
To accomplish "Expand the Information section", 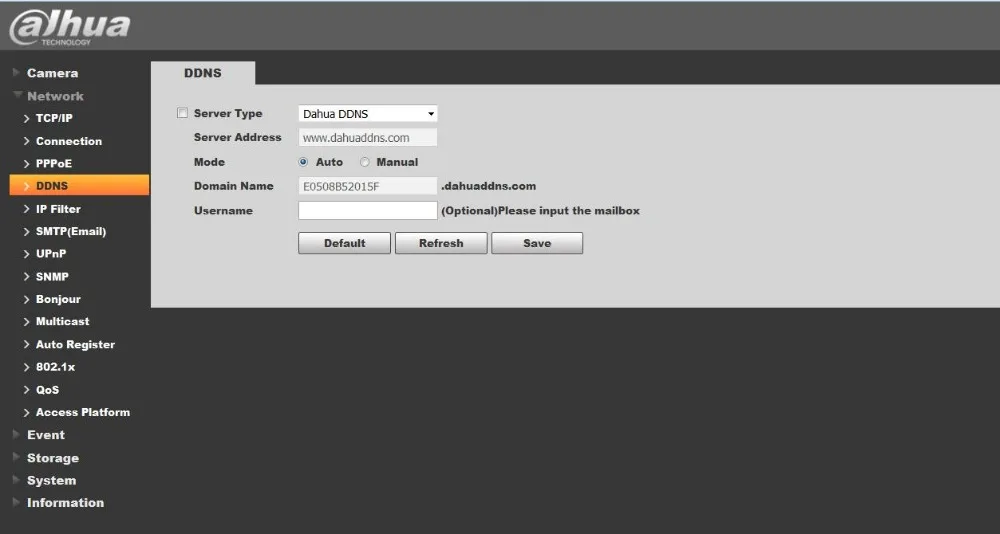I will click(x=65, y=503).
